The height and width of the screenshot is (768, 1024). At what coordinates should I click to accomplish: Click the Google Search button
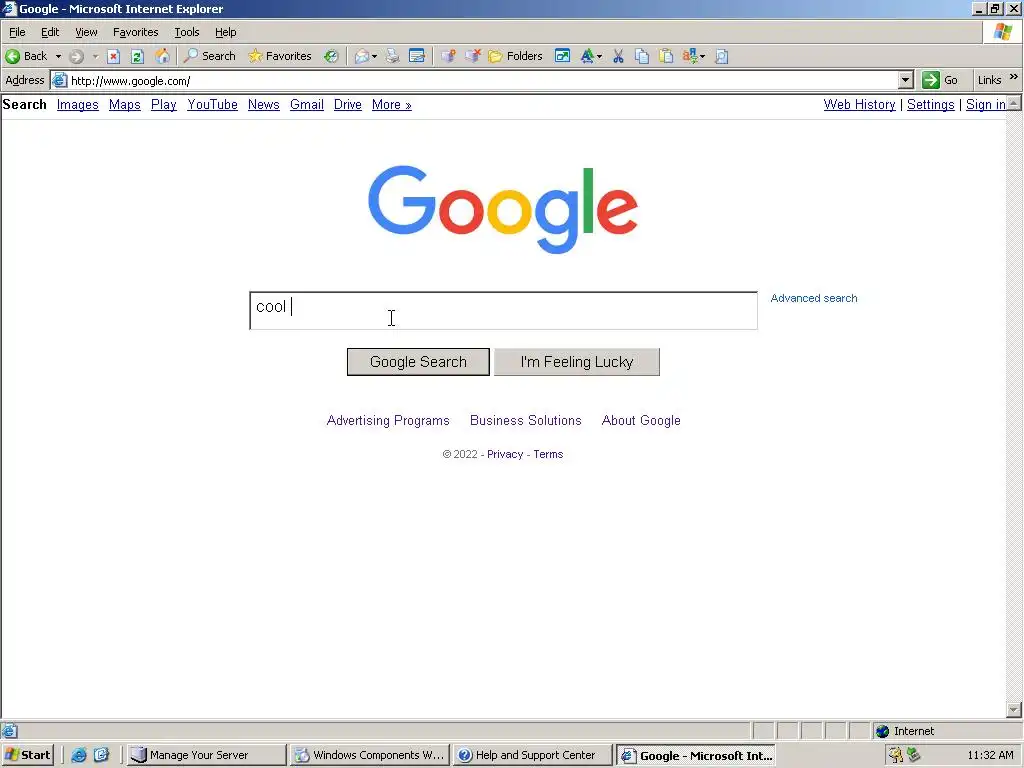click(418, 362)
